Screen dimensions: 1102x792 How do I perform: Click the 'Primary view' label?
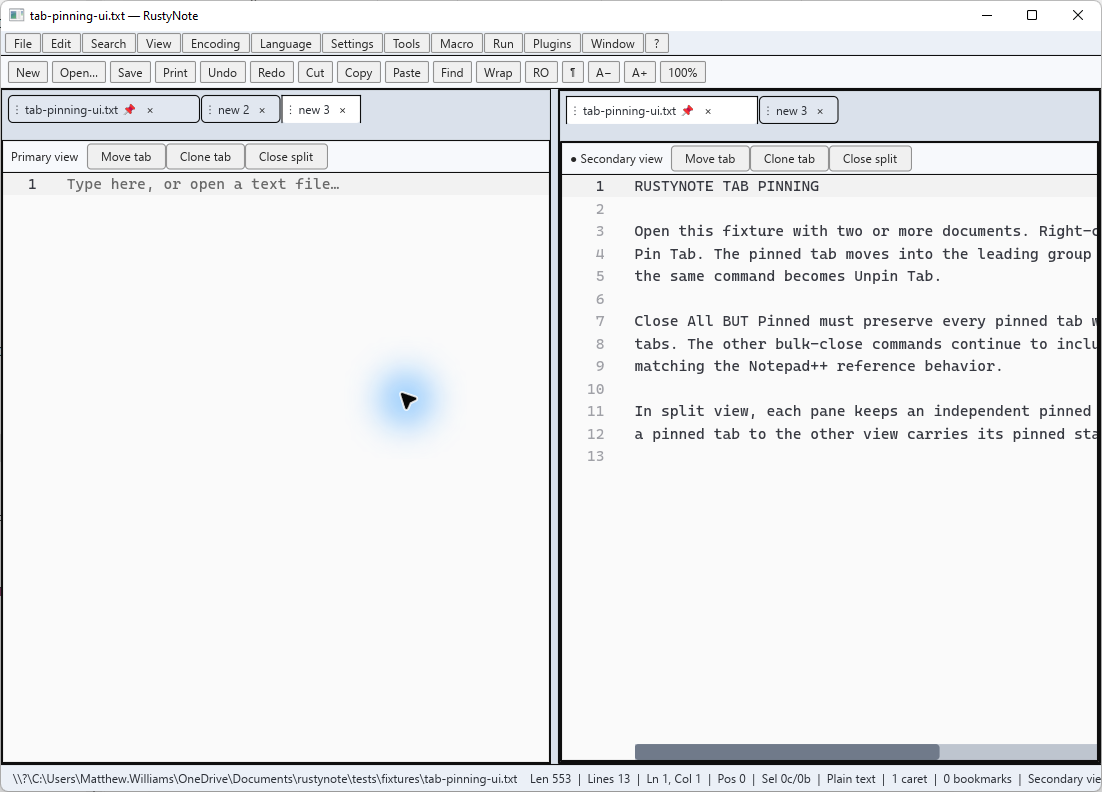point(44,157)
